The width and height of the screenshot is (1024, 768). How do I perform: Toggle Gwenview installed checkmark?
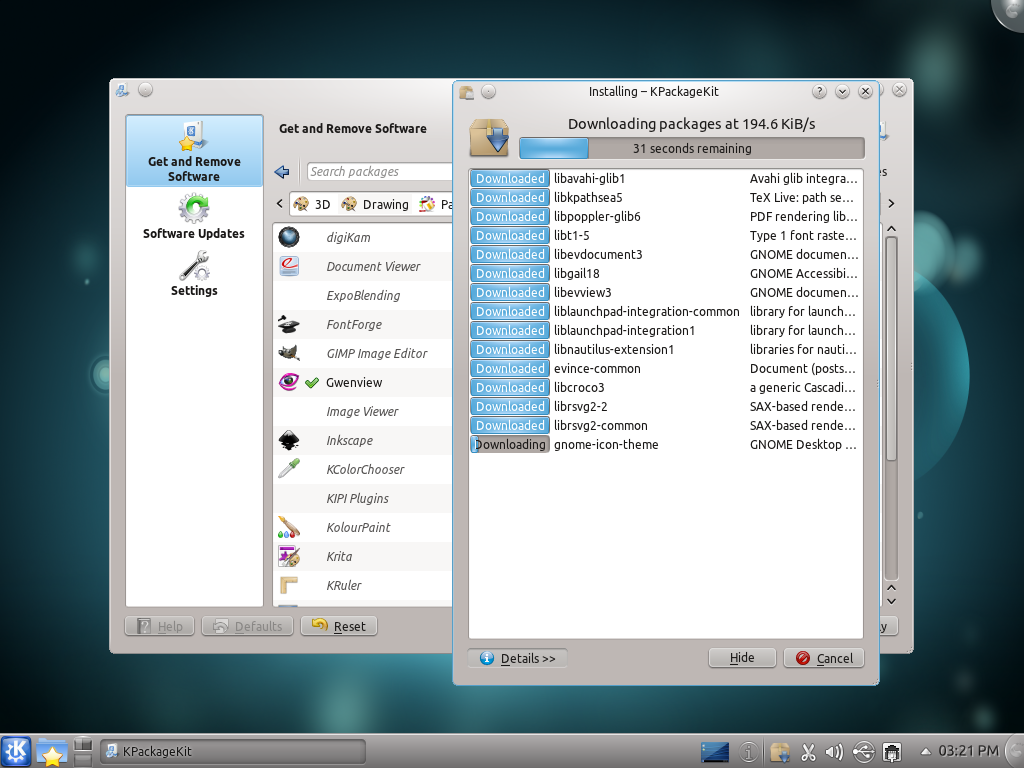click(312, 383)
